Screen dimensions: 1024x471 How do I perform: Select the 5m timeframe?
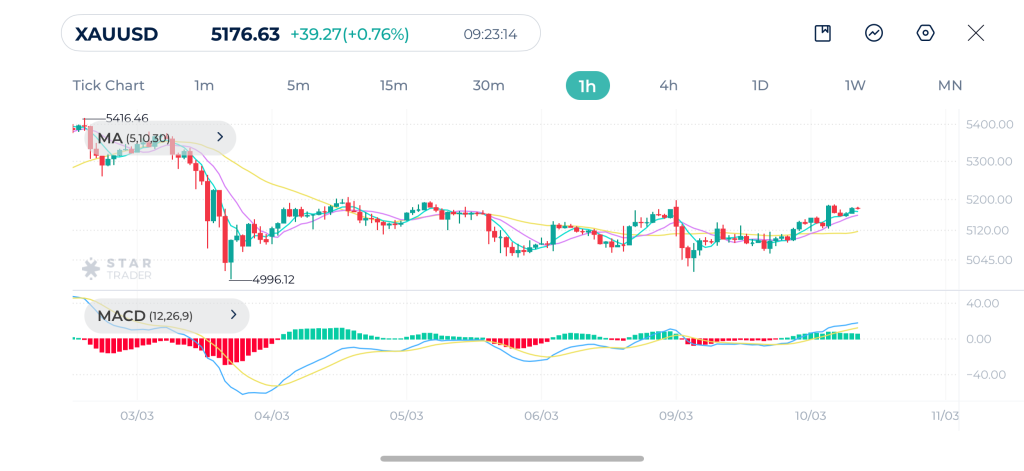pyautogui.click(x=298, y=85)
